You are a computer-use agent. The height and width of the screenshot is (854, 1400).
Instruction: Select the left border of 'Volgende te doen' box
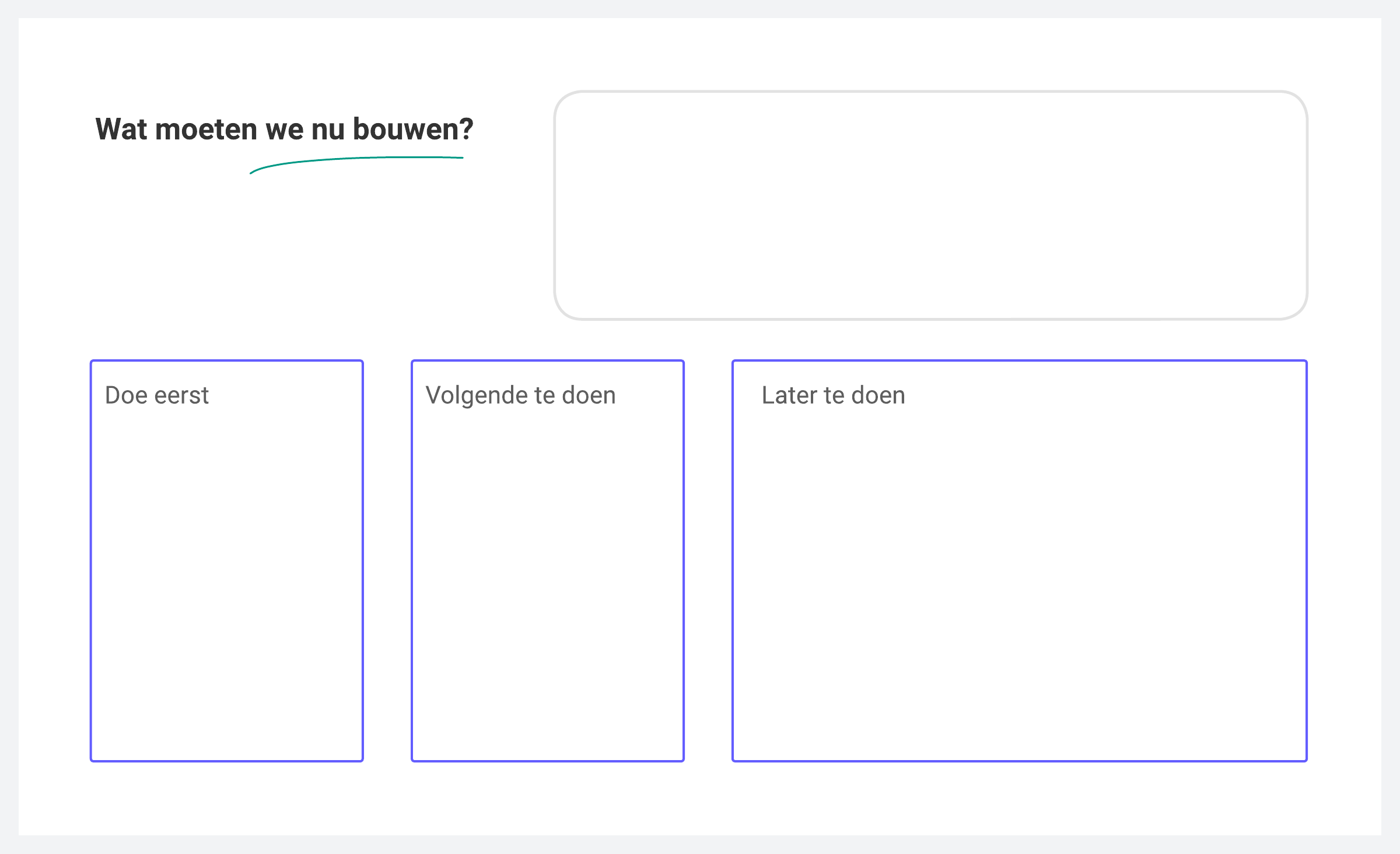[x=412, y=560]
